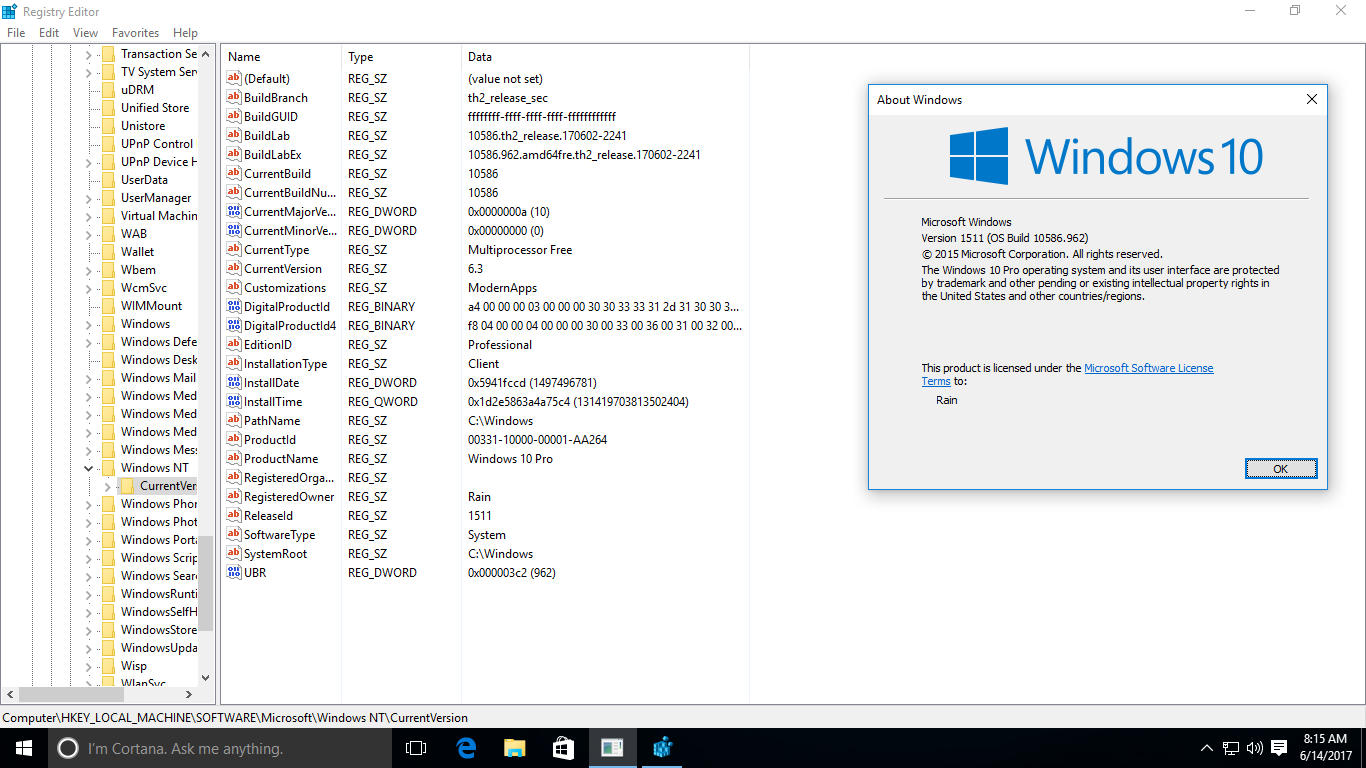
Task: Collapse the Windows NT key
Action: (88, 468)
